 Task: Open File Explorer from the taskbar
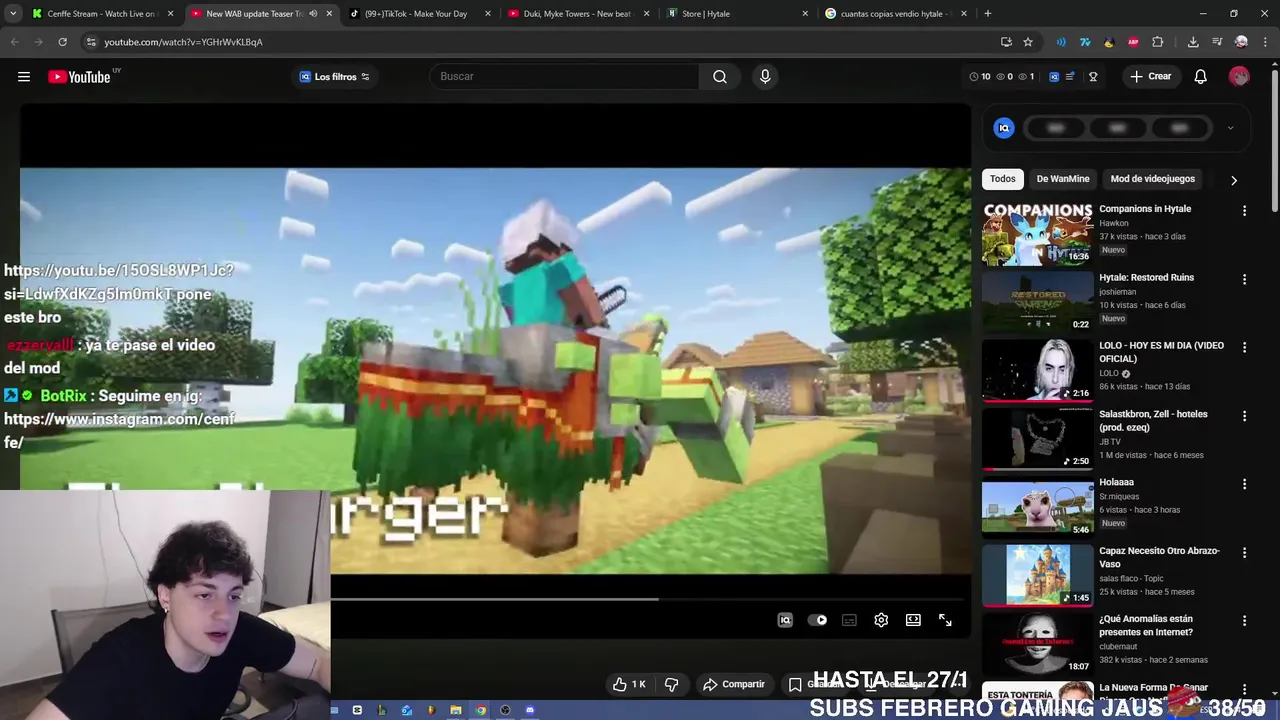pos(456,710)
